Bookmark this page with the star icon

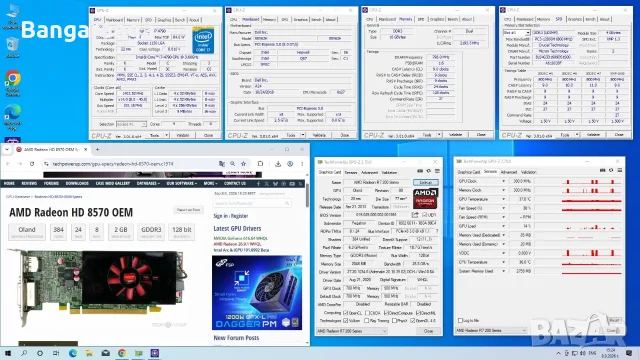coord(244,164)
